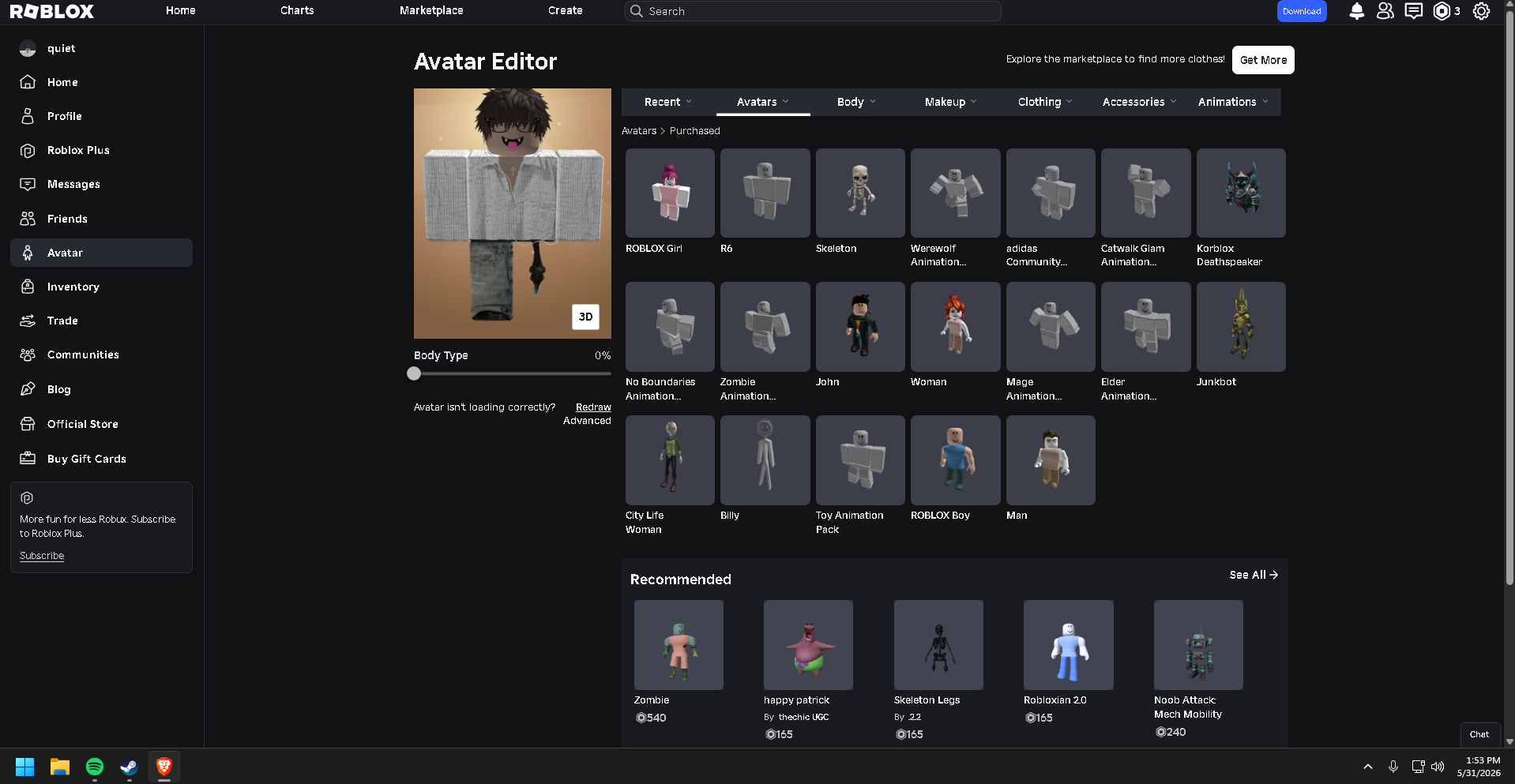
Task: Click the page vertical scrollbar
Action: click(1509, 300)
